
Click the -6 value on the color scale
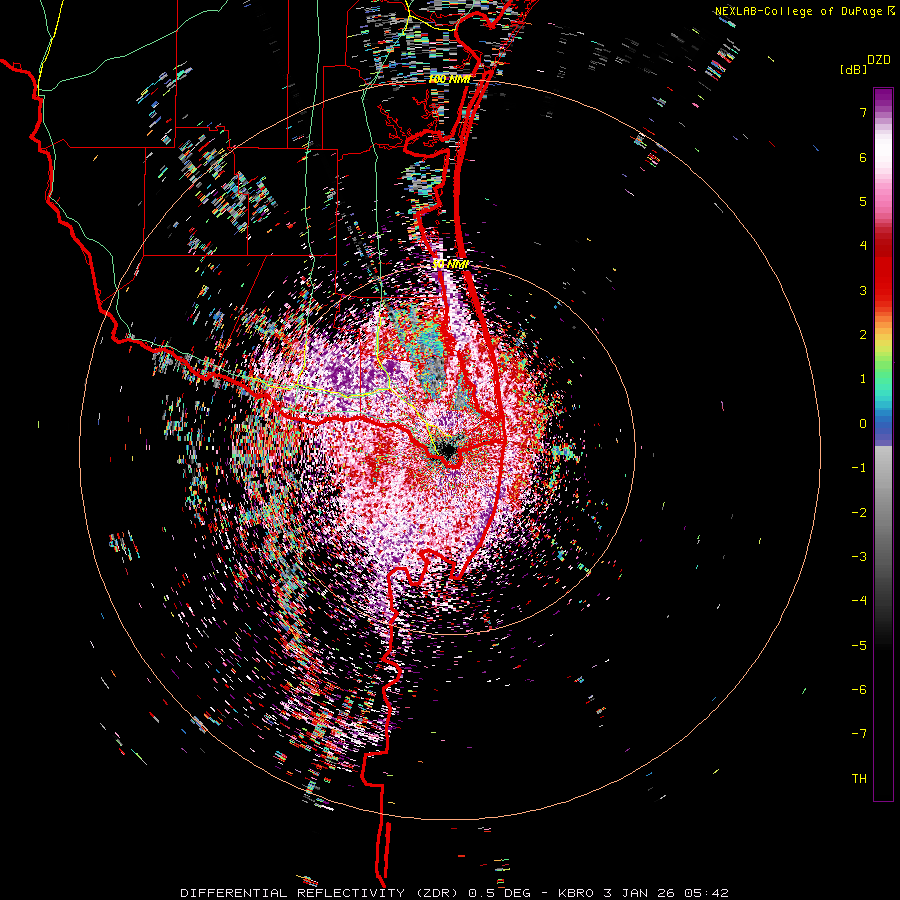coord(859,690)
